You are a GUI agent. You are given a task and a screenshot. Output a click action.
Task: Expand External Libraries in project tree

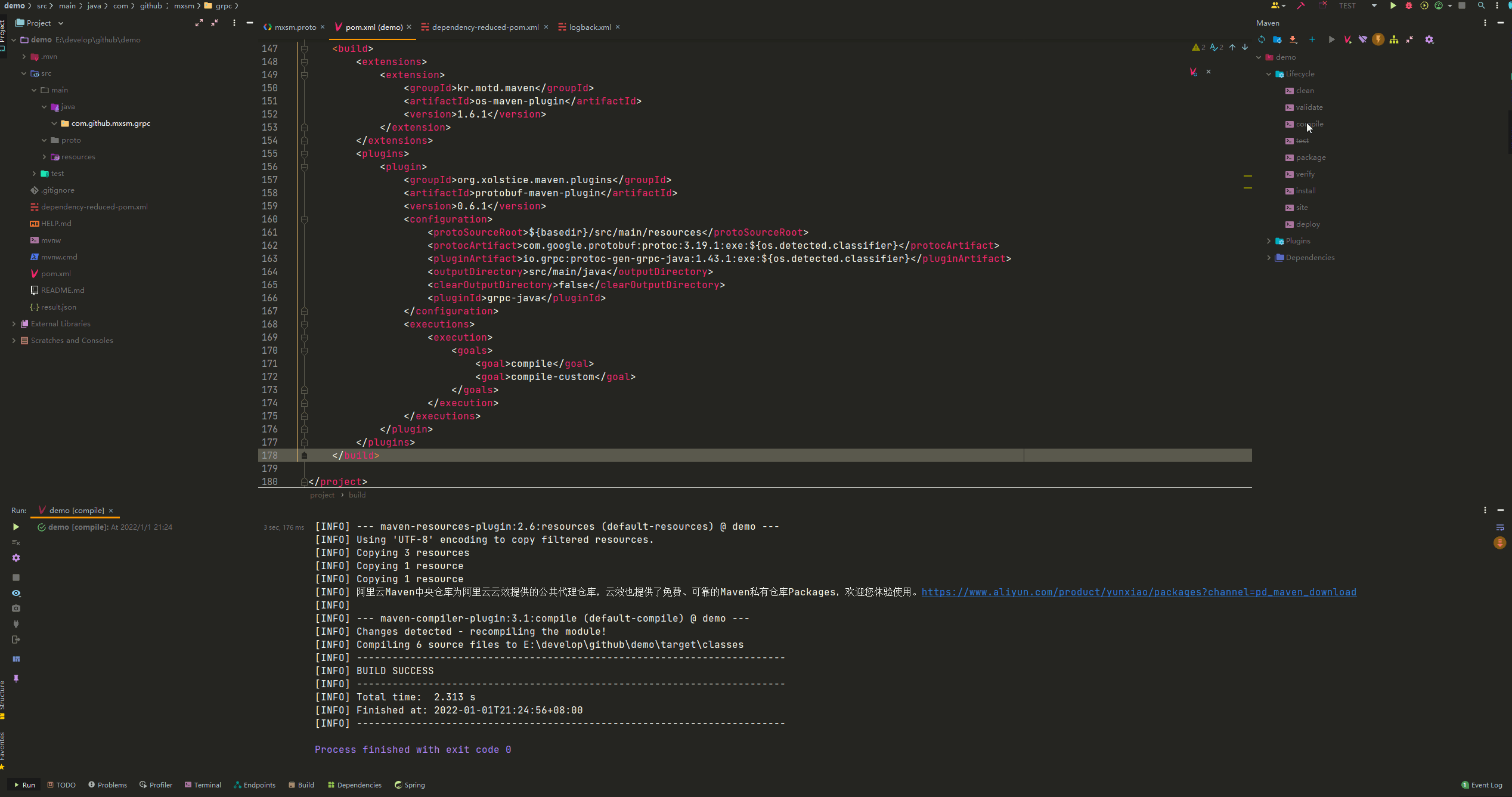point(14,324)
